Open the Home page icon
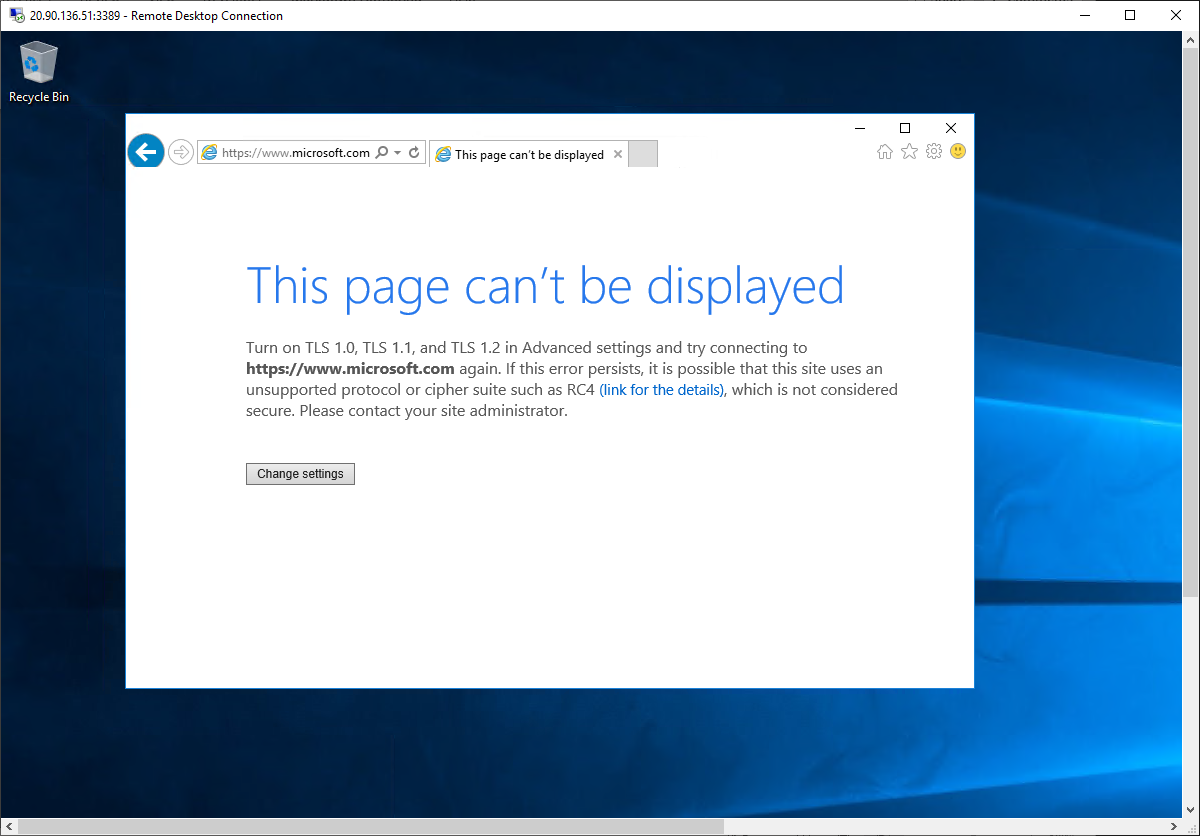Viewport: 1200px width, 836px height. click(885, 151)
